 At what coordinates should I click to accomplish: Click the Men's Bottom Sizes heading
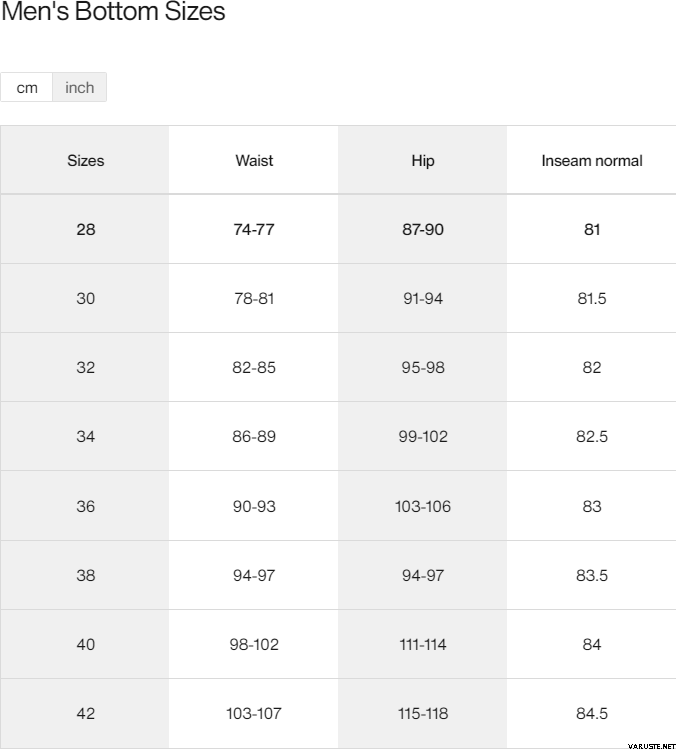(x=113, y=13)
